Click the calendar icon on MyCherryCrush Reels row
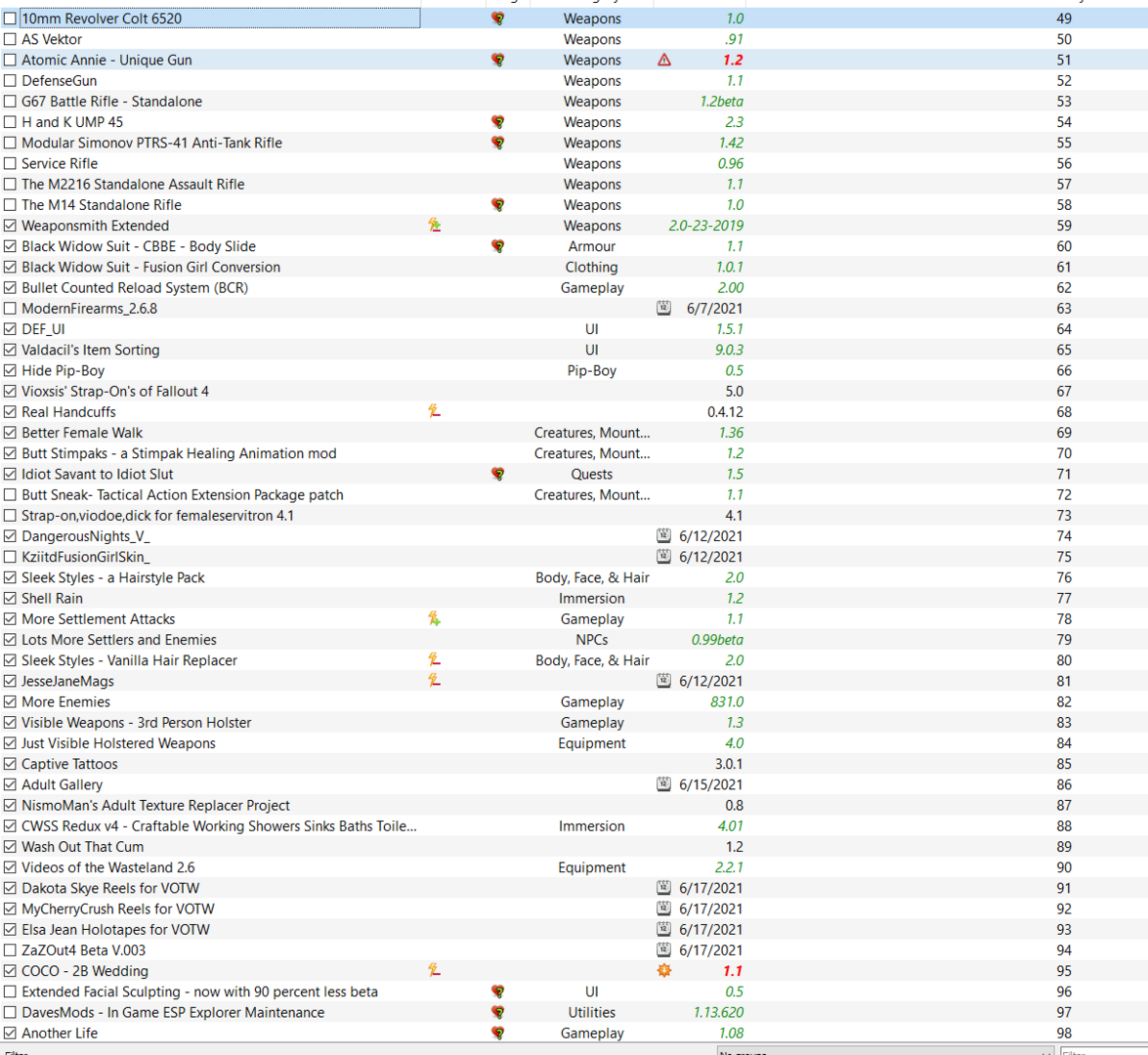 [663, 908]
